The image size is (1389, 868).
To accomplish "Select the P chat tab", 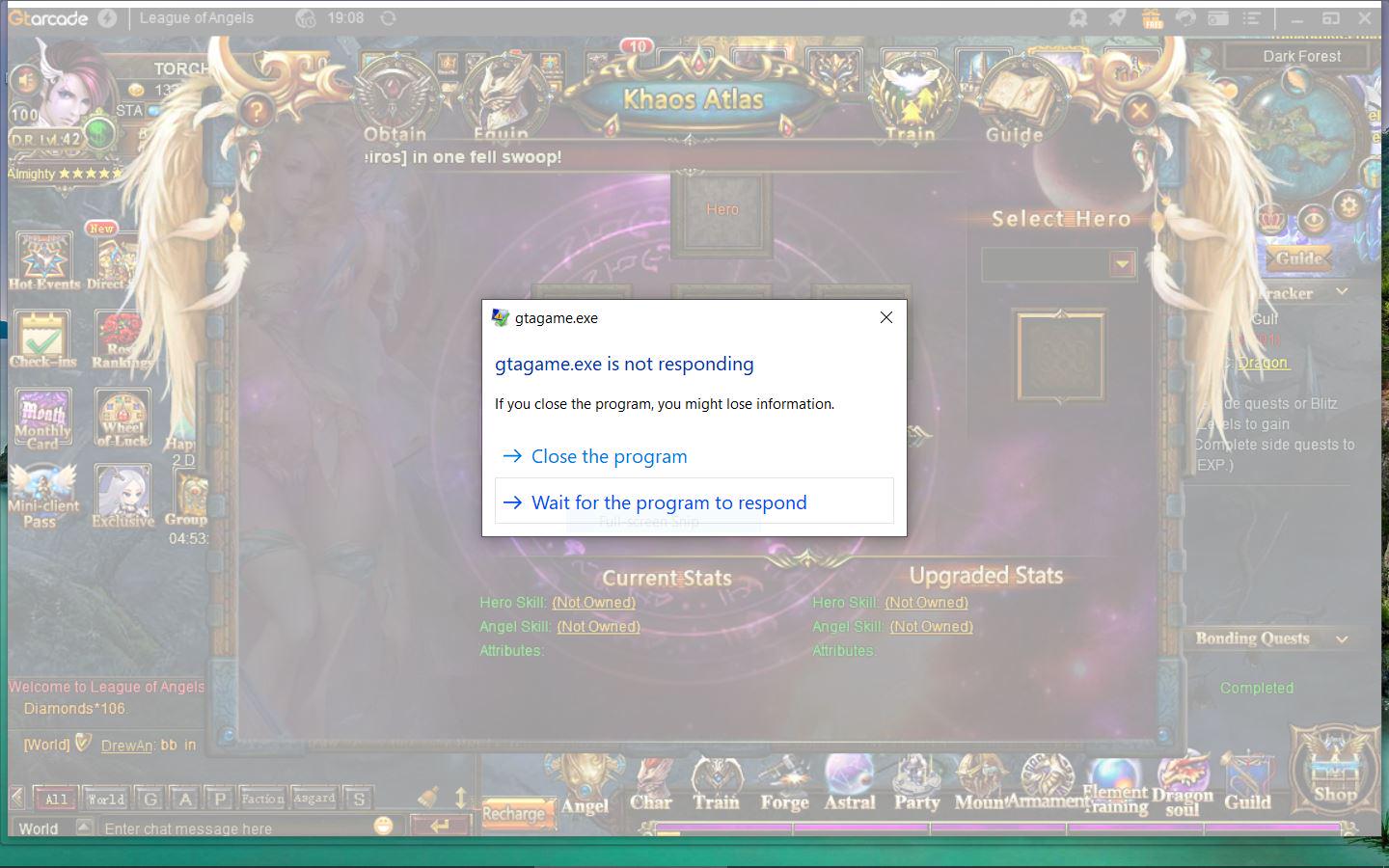I will click(x=220, y=799).
